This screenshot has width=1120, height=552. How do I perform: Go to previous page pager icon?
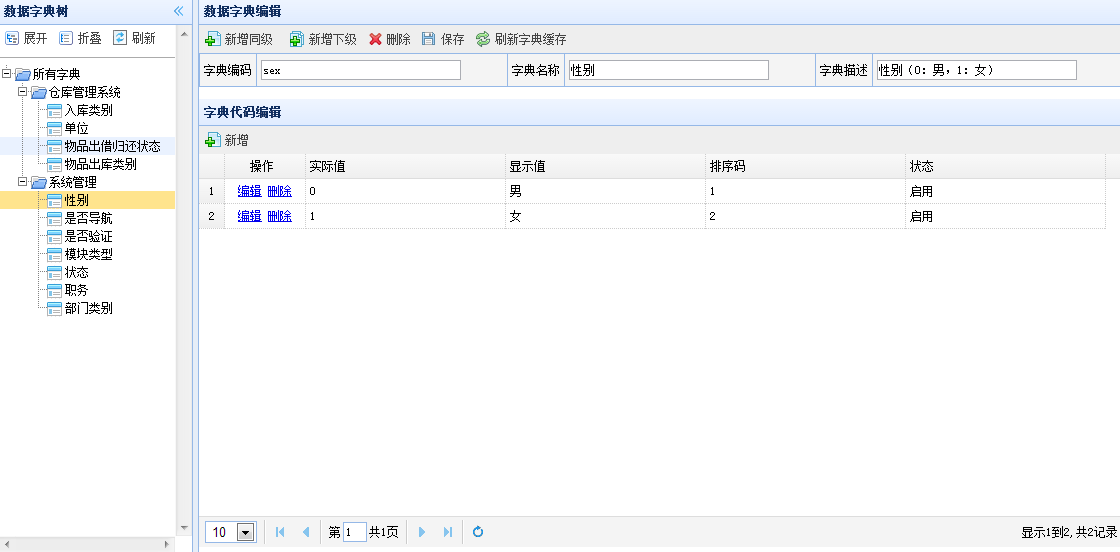(x=306, y=532)
